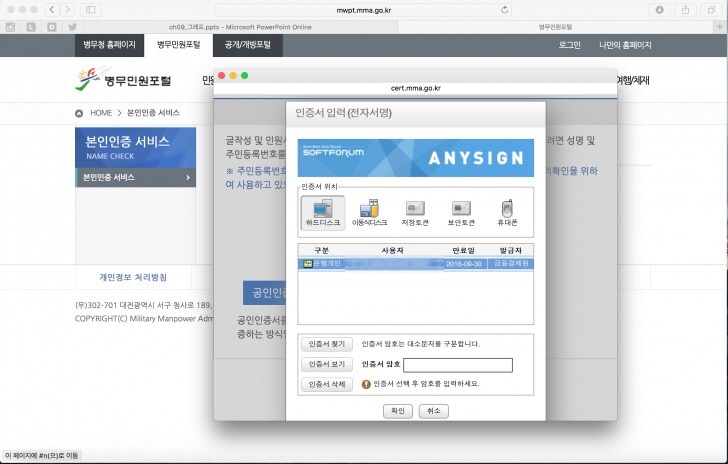728x464 pixels.
Task: Expand 본인인증 서비스 sidebar item
Action: click(135, 178)
